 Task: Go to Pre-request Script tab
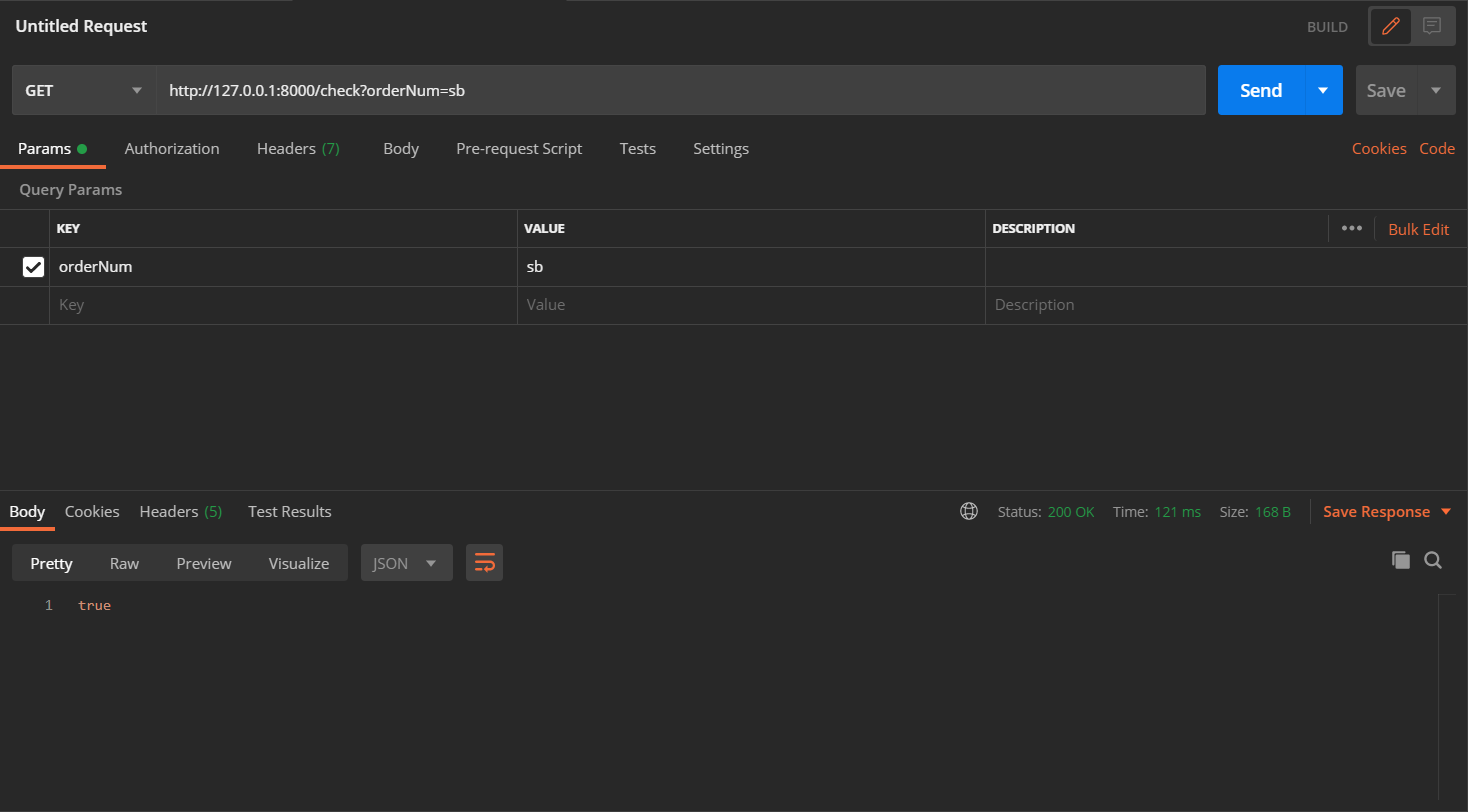click(x=519, y=148)
